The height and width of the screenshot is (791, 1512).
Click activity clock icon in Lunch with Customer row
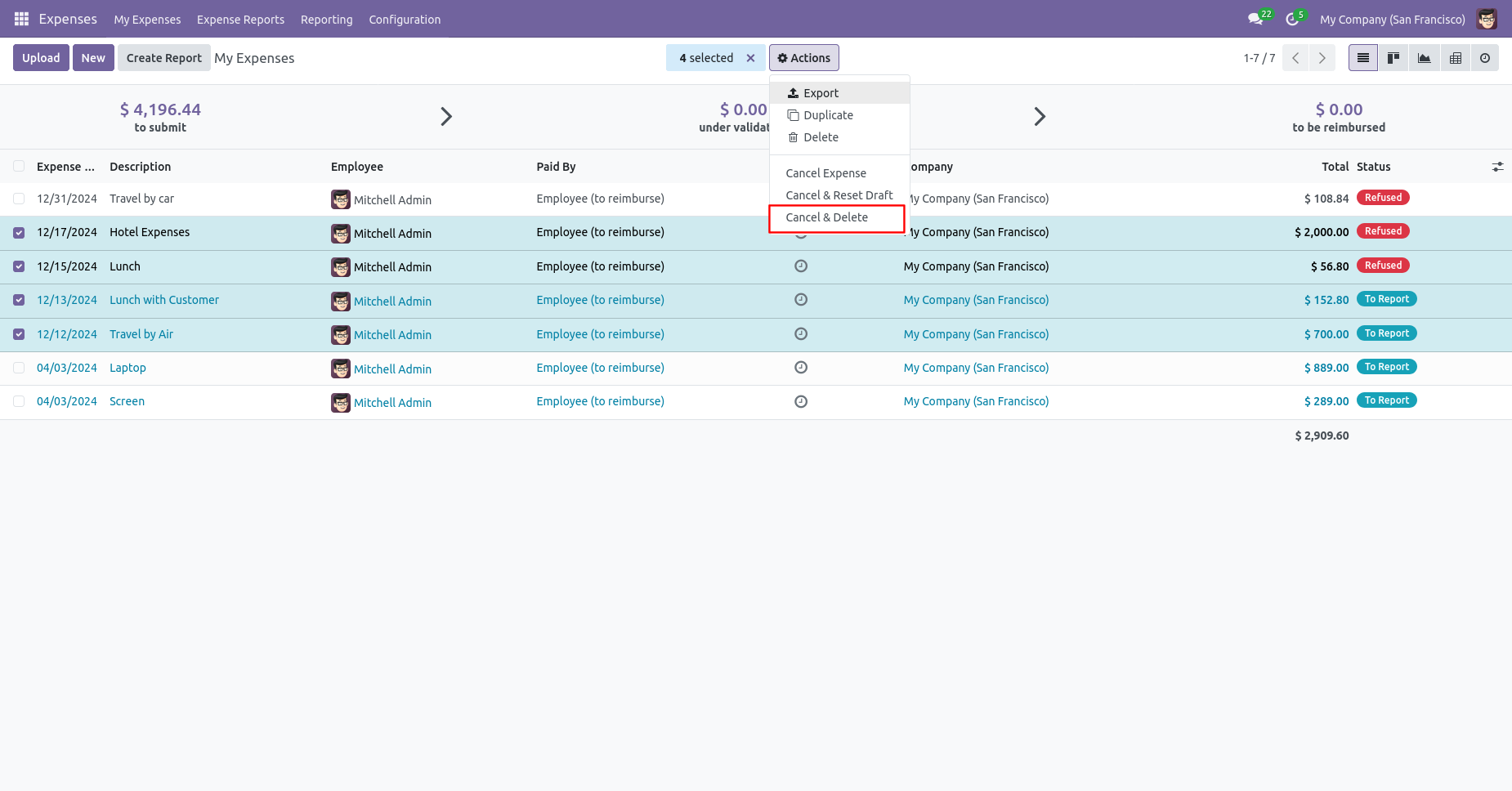(x=801, y=300)
